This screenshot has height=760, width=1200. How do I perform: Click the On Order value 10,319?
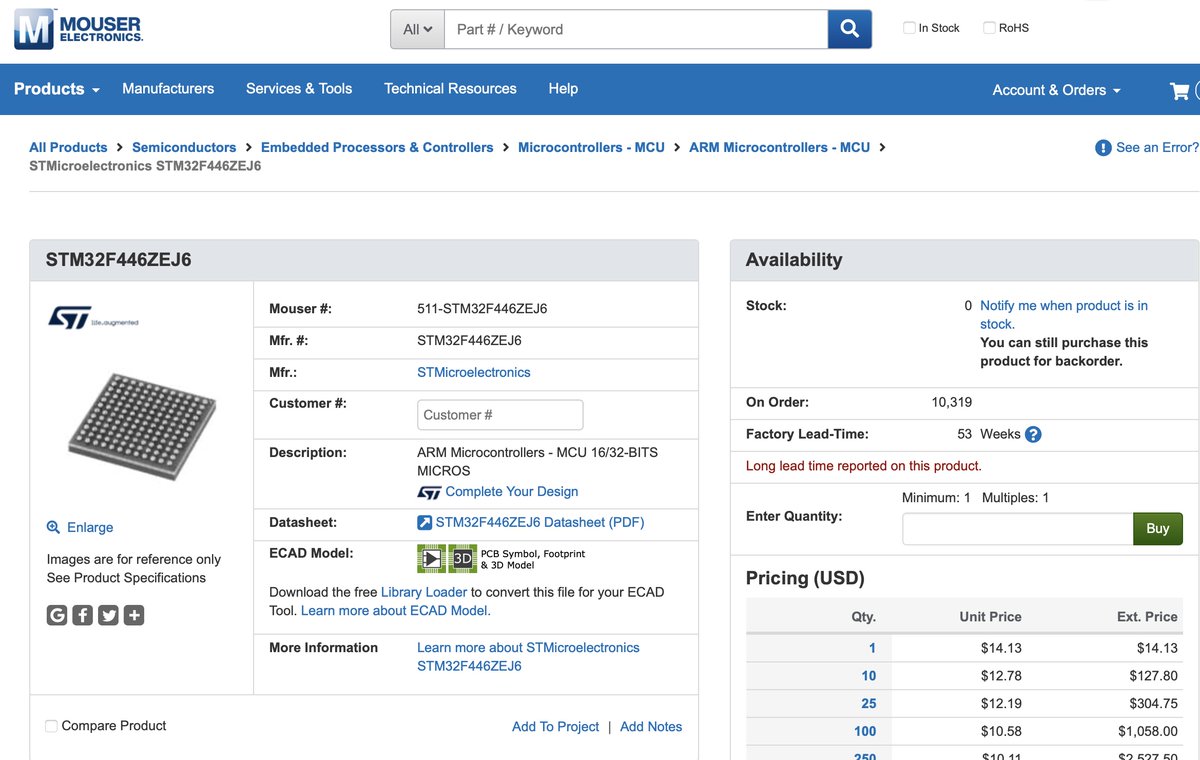[951, 402]
